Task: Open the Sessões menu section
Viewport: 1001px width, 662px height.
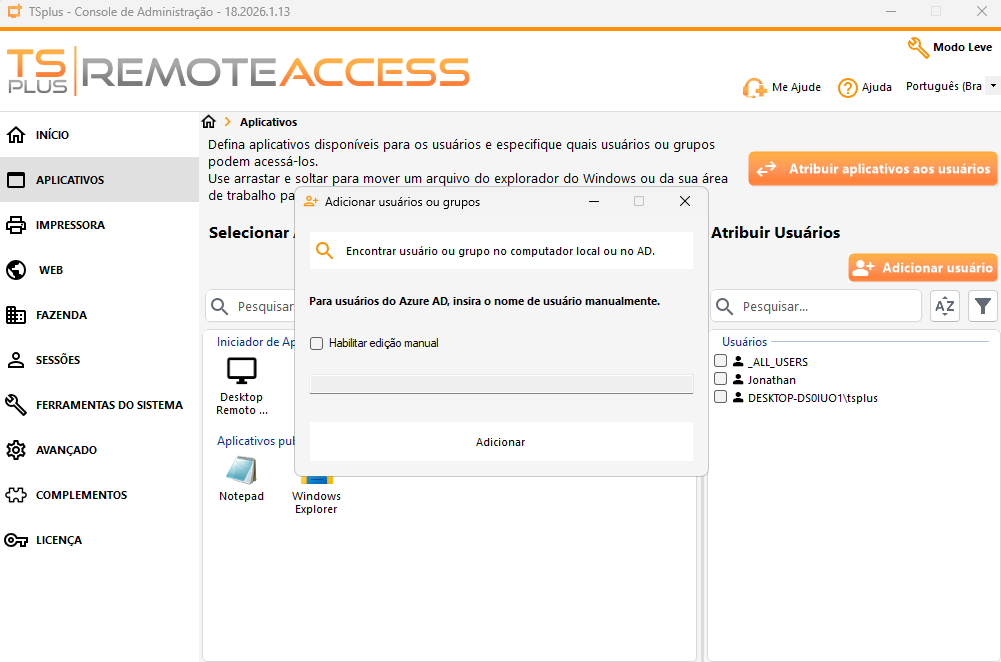Action: point(58,360)
